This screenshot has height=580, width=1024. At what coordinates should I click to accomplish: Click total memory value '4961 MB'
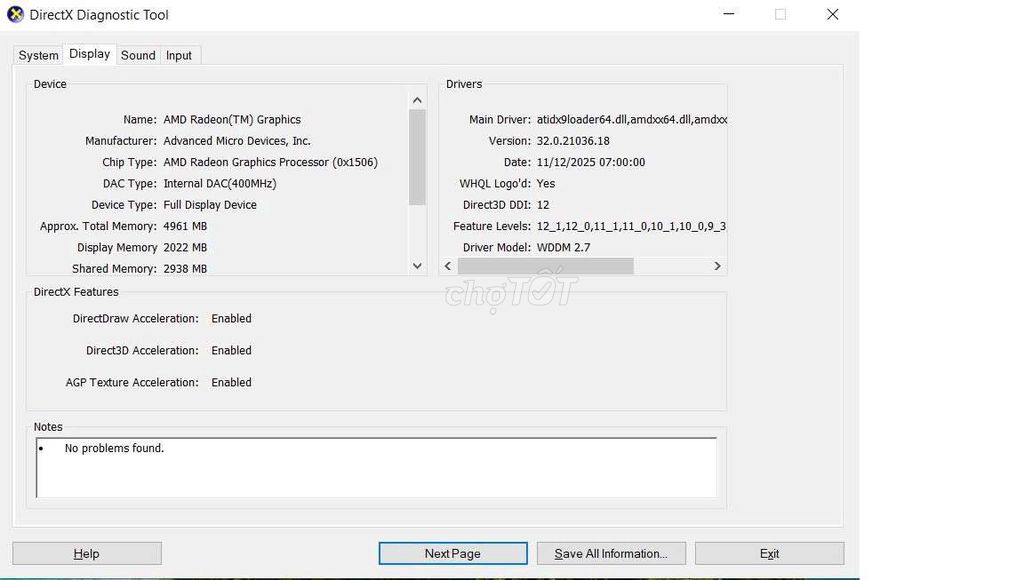(185, 226)
